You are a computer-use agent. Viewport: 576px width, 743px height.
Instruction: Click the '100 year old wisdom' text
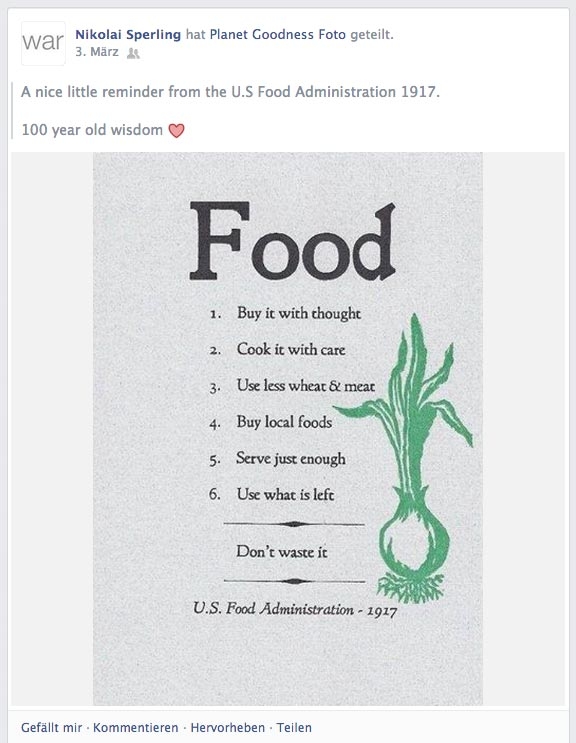pos(92,130)
